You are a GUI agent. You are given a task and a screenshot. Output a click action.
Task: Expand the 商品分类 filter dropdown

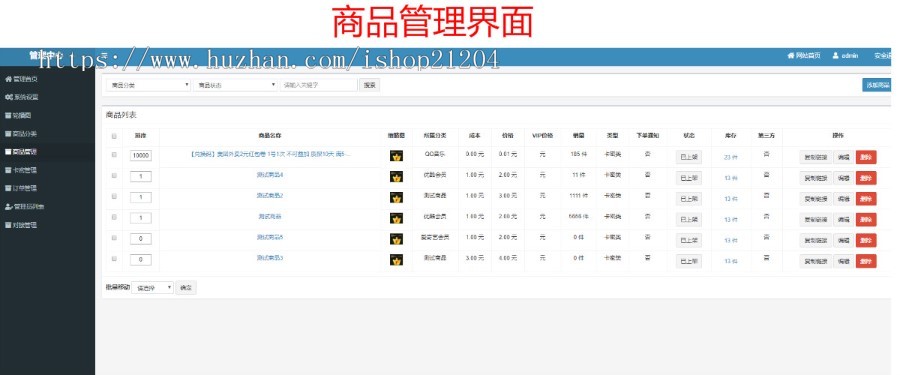pos(148,85)
